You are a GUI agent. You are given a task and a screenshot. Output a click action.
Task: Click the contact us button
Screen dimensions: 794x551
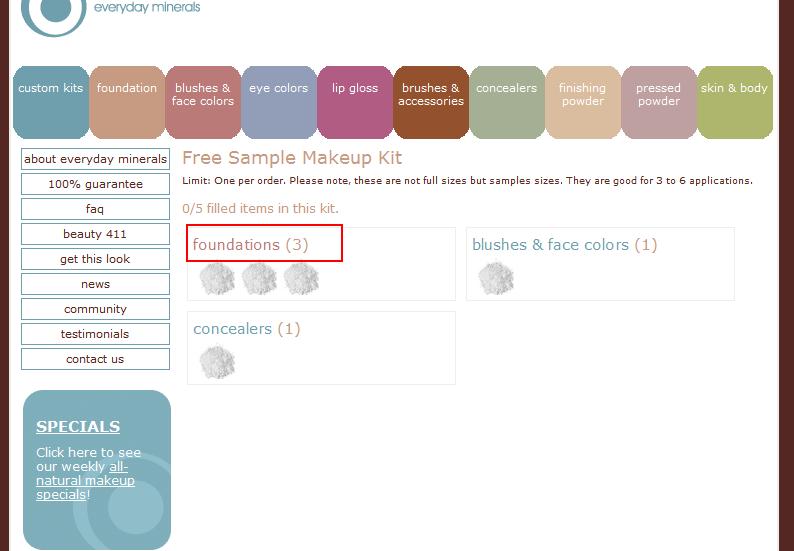point(95,359)
